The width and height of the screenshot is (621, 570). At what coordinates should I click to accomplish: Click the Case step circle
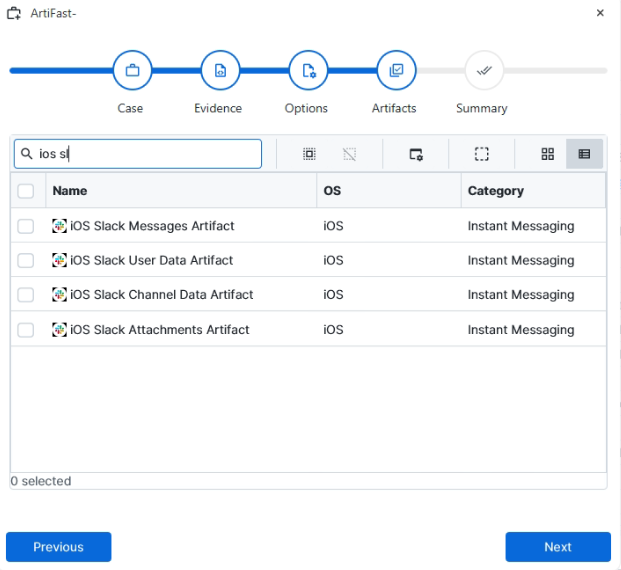pyautogui.click(x=132, y=71)
